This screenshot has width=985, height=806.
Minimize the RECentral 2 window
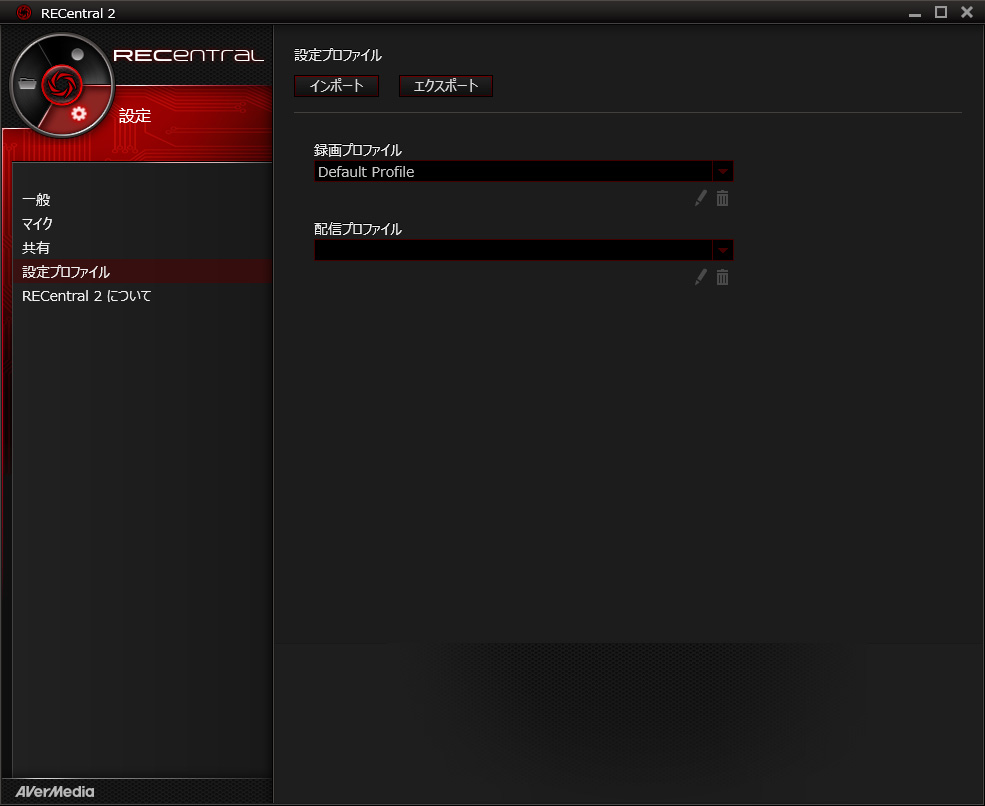pos(915,13)
